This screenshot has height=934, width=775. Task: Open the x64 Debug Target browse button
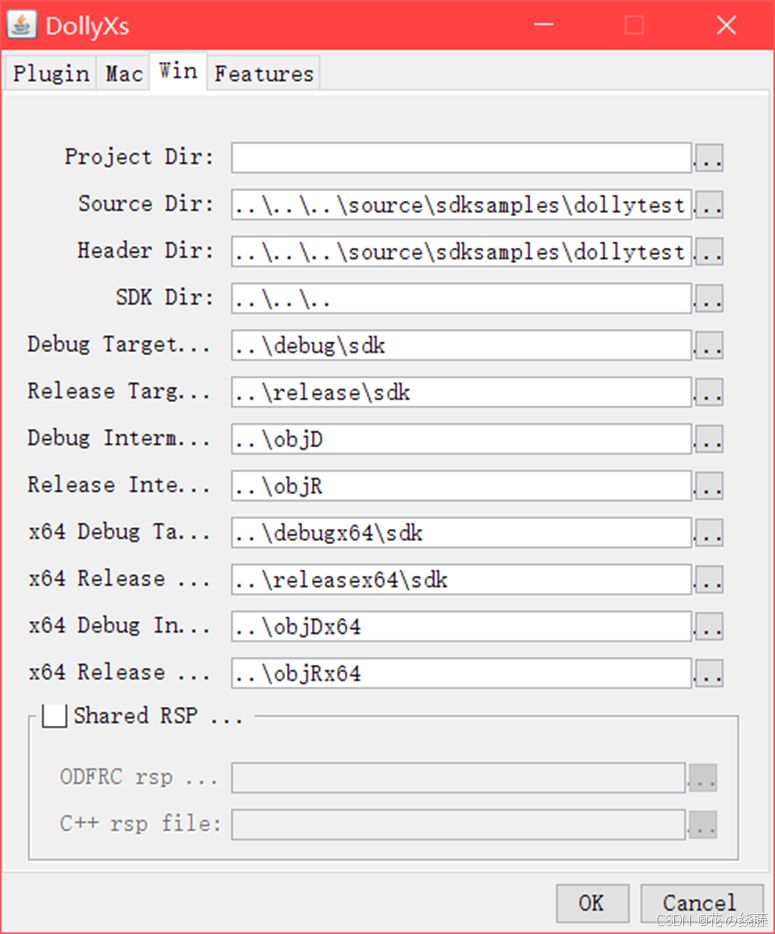coord(709,532)
